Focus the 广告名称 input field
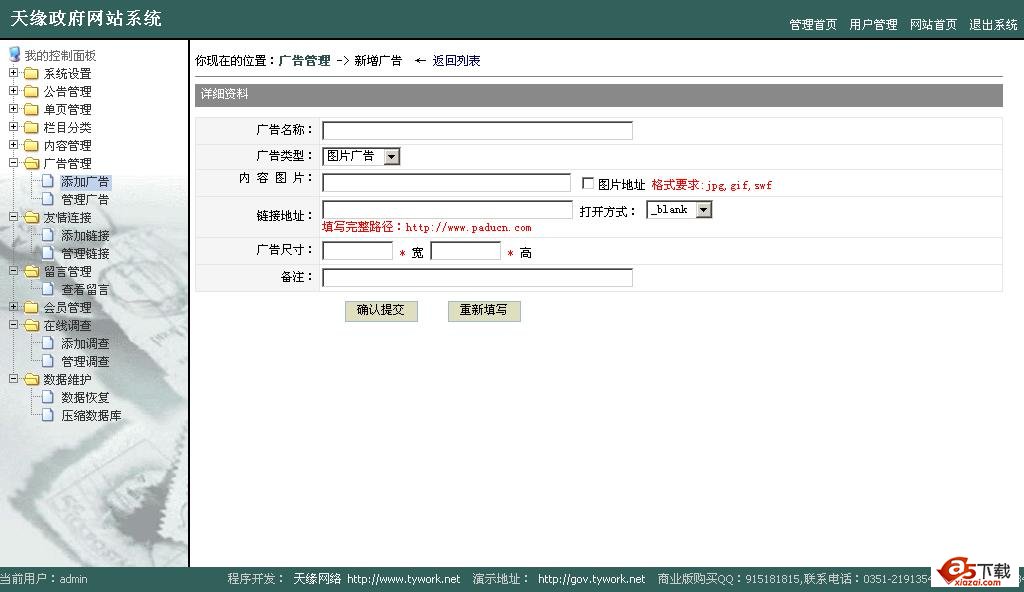The image size is (1024, 592). (x=477, y=130)
